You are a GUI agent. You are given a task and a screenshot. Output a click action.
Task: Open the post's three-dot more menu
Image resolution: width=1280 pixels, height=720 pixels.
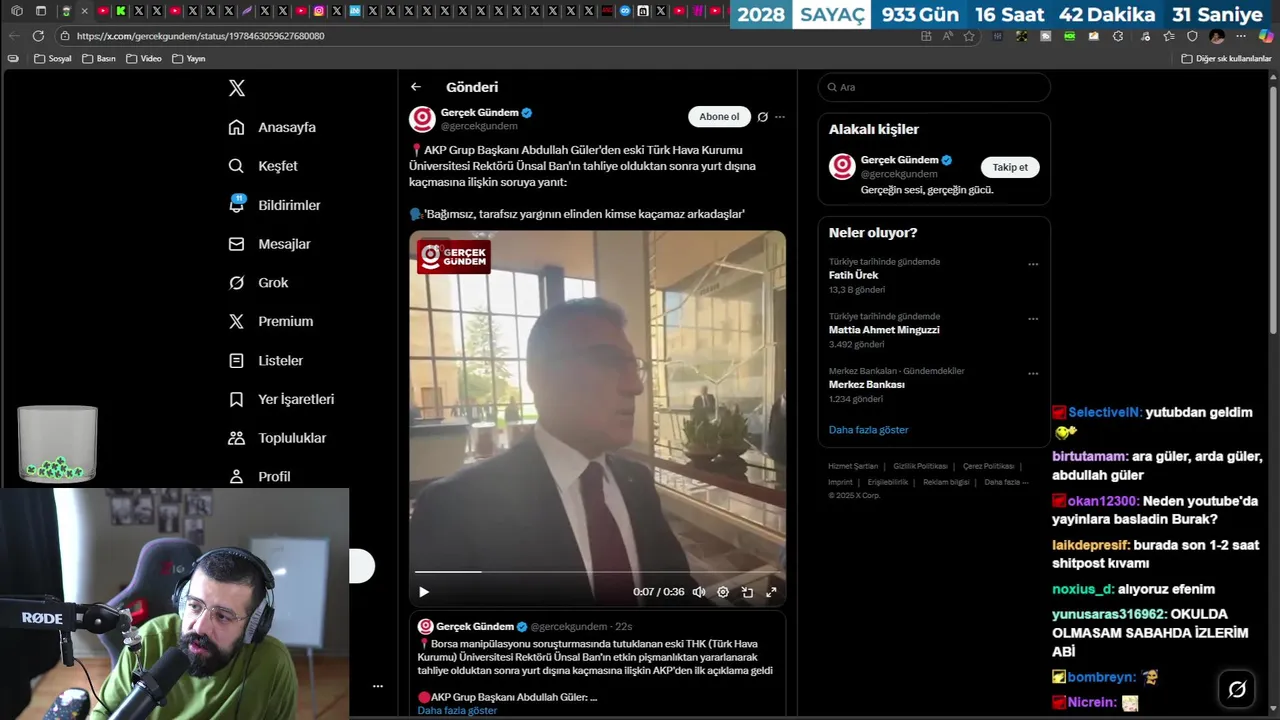(780, 117)
